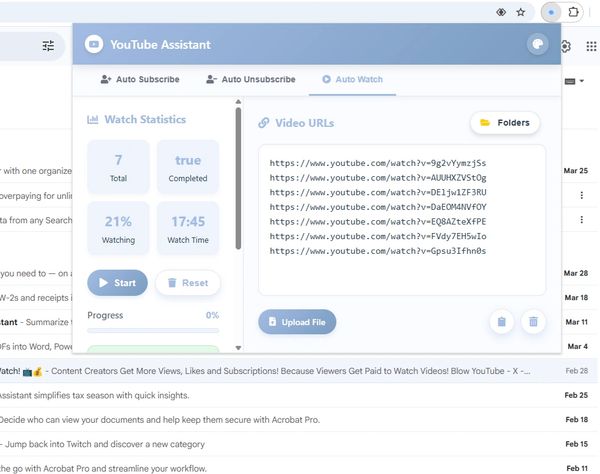
Task: Click the Total videos stat card
Action: coord(118,167)
